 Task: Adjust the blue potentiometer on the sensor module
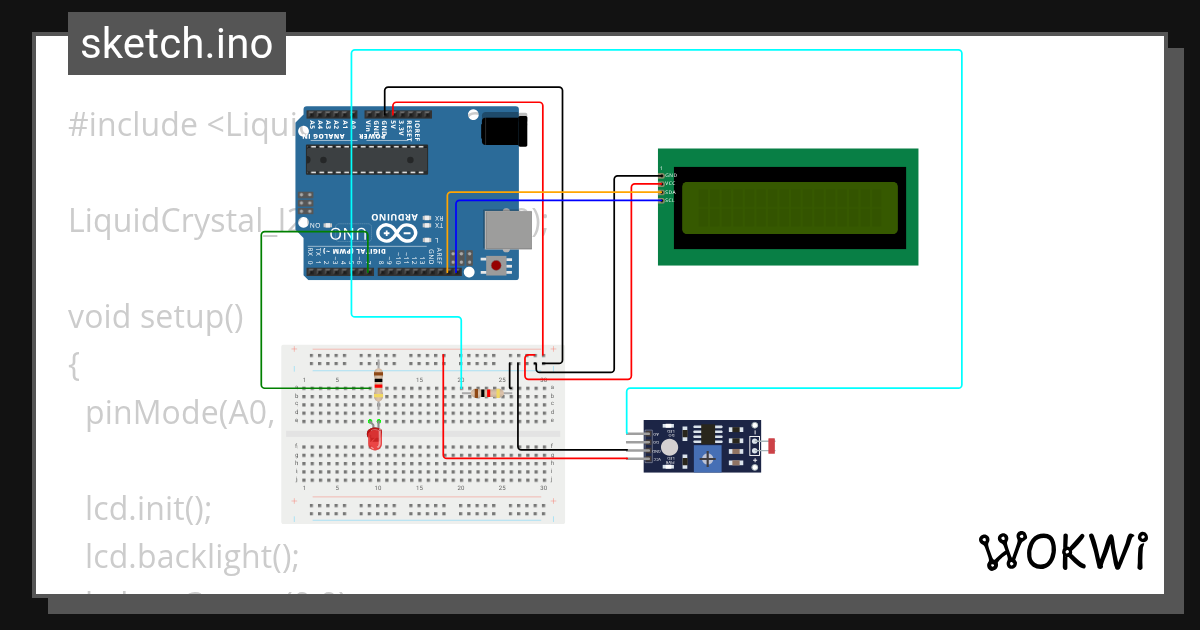(x=707, y=457)
